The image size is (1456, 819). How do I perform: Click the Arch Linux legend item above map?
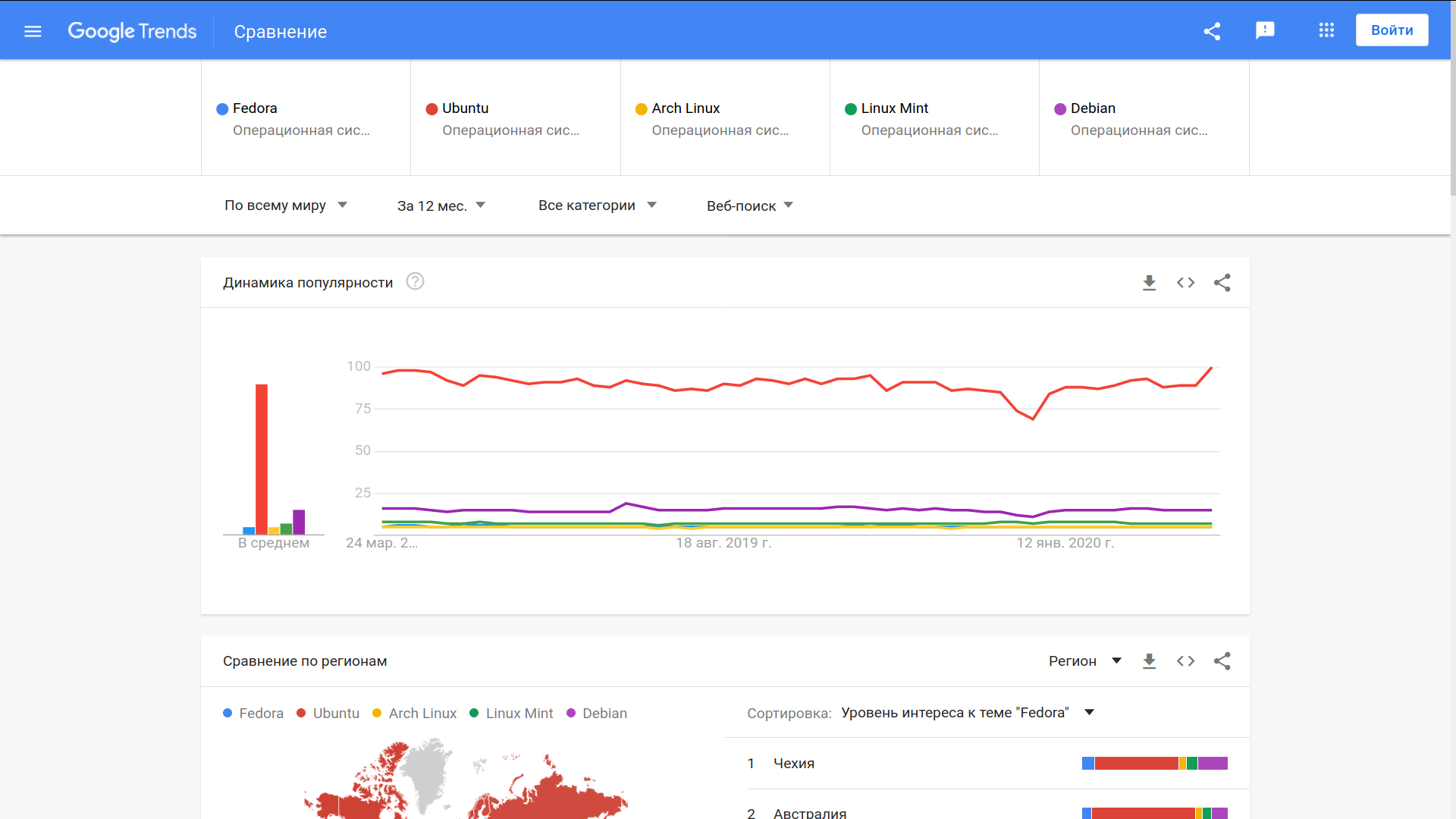click(415, 714)
